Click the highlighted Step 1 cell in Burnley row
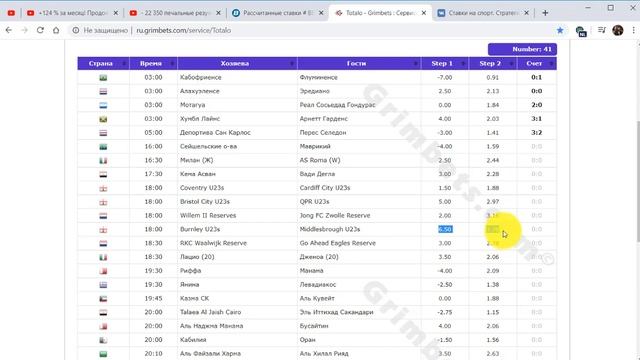The image size is (640, 360). click(445, 229)
